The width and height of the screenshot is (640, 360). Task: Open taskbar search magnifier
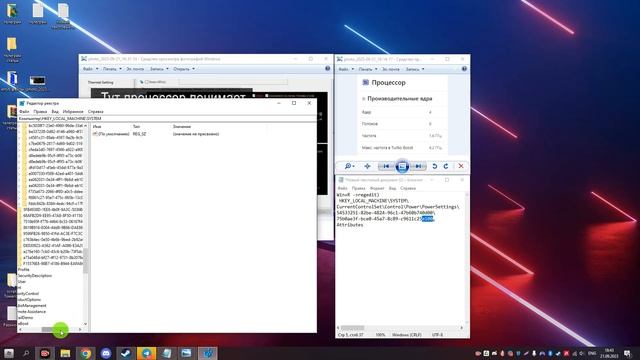click(26, 353)
